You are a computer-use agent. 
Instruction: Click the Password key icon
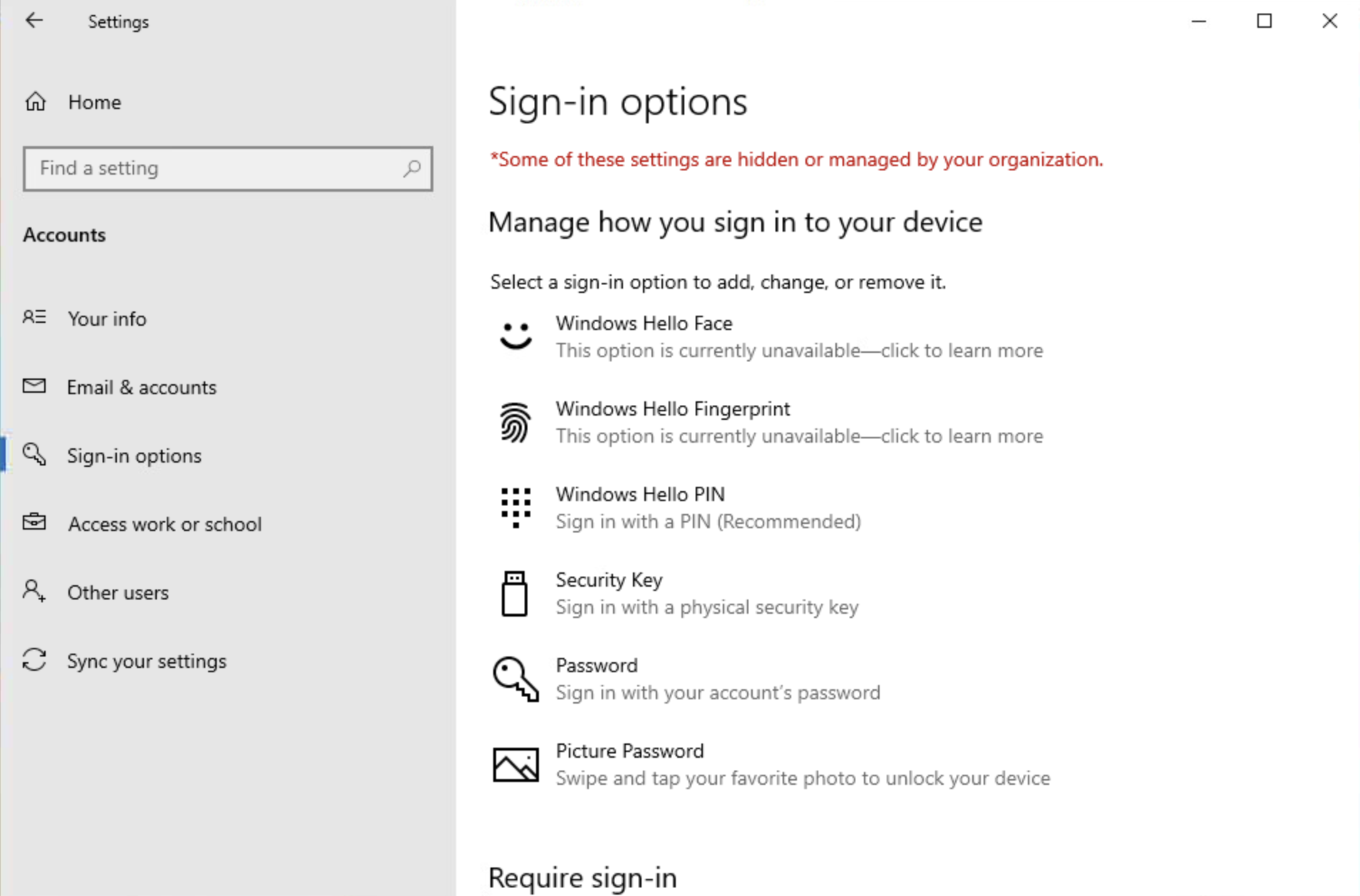pos(515,679)
